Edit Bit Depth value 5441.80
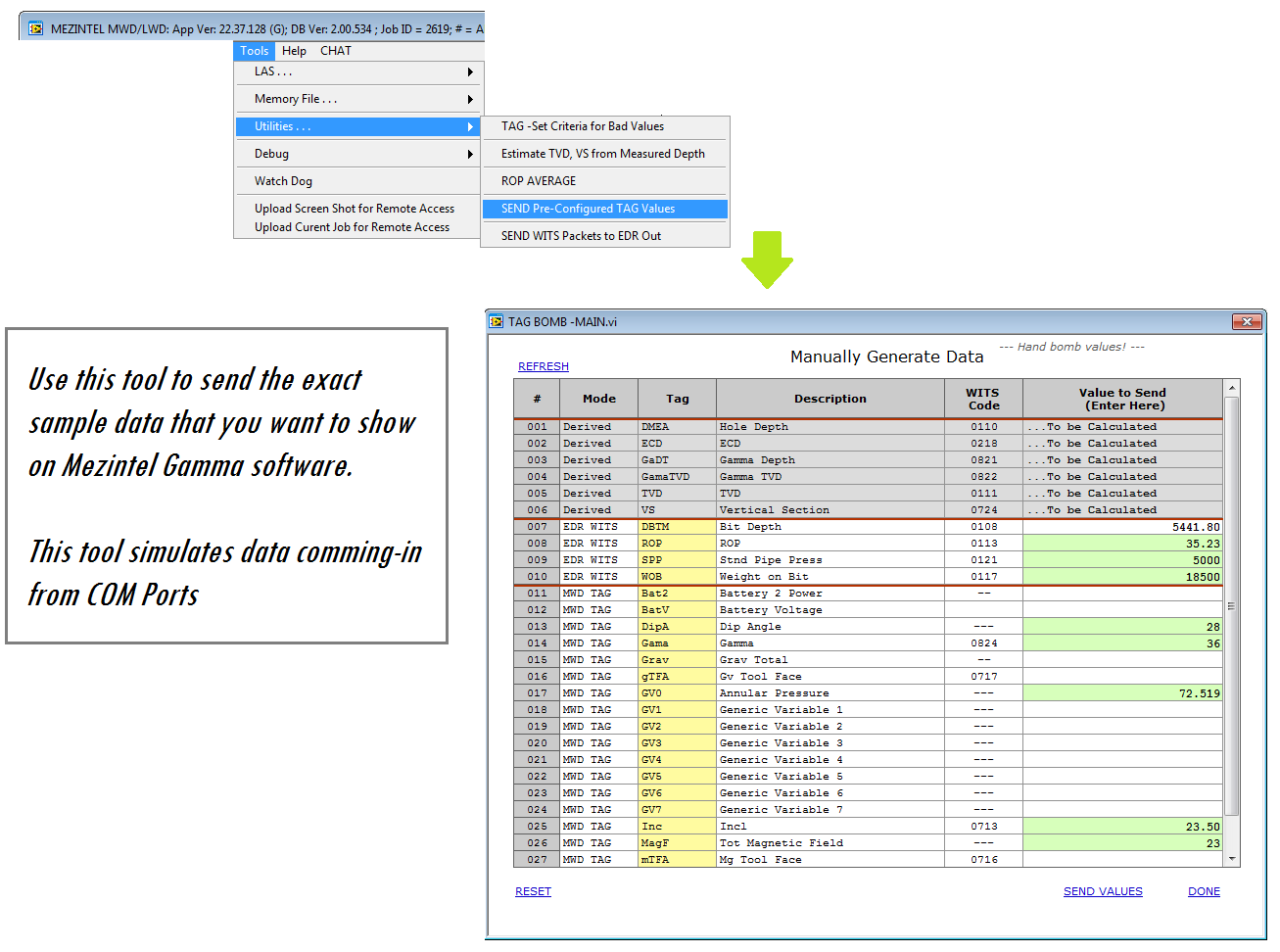Viewport: 1280px width, 952px height. 1122,527
